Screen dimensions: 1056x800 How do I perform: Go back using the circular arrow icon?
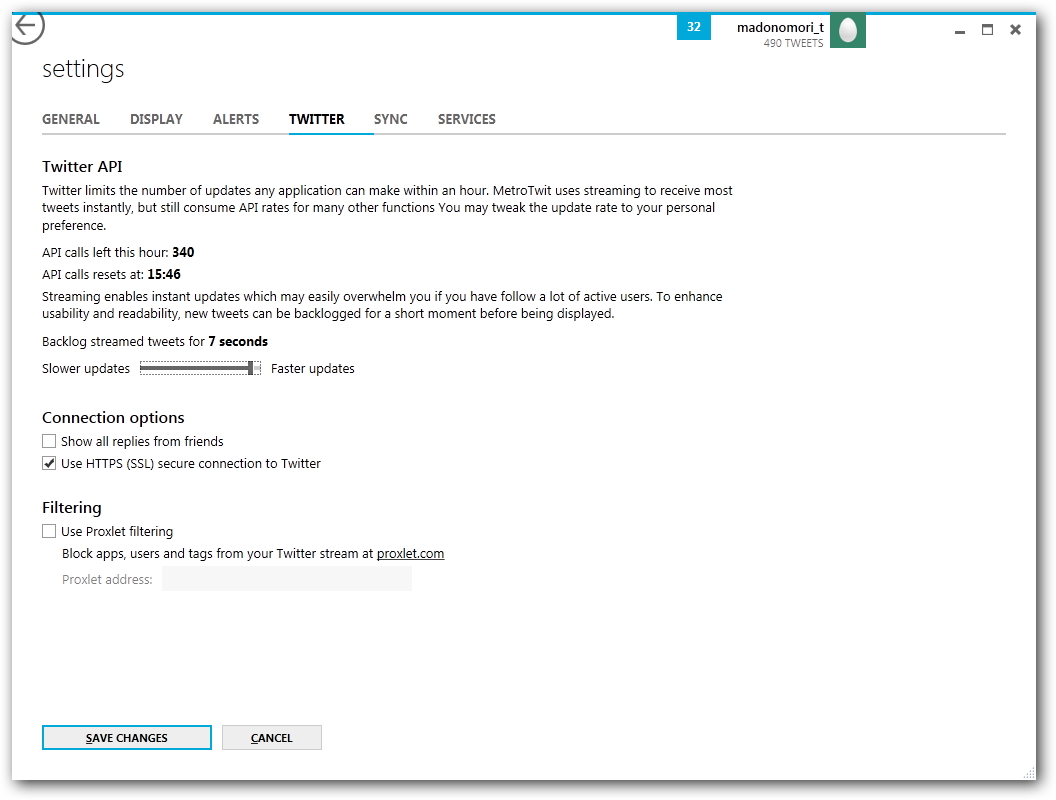tap(27, 27)
